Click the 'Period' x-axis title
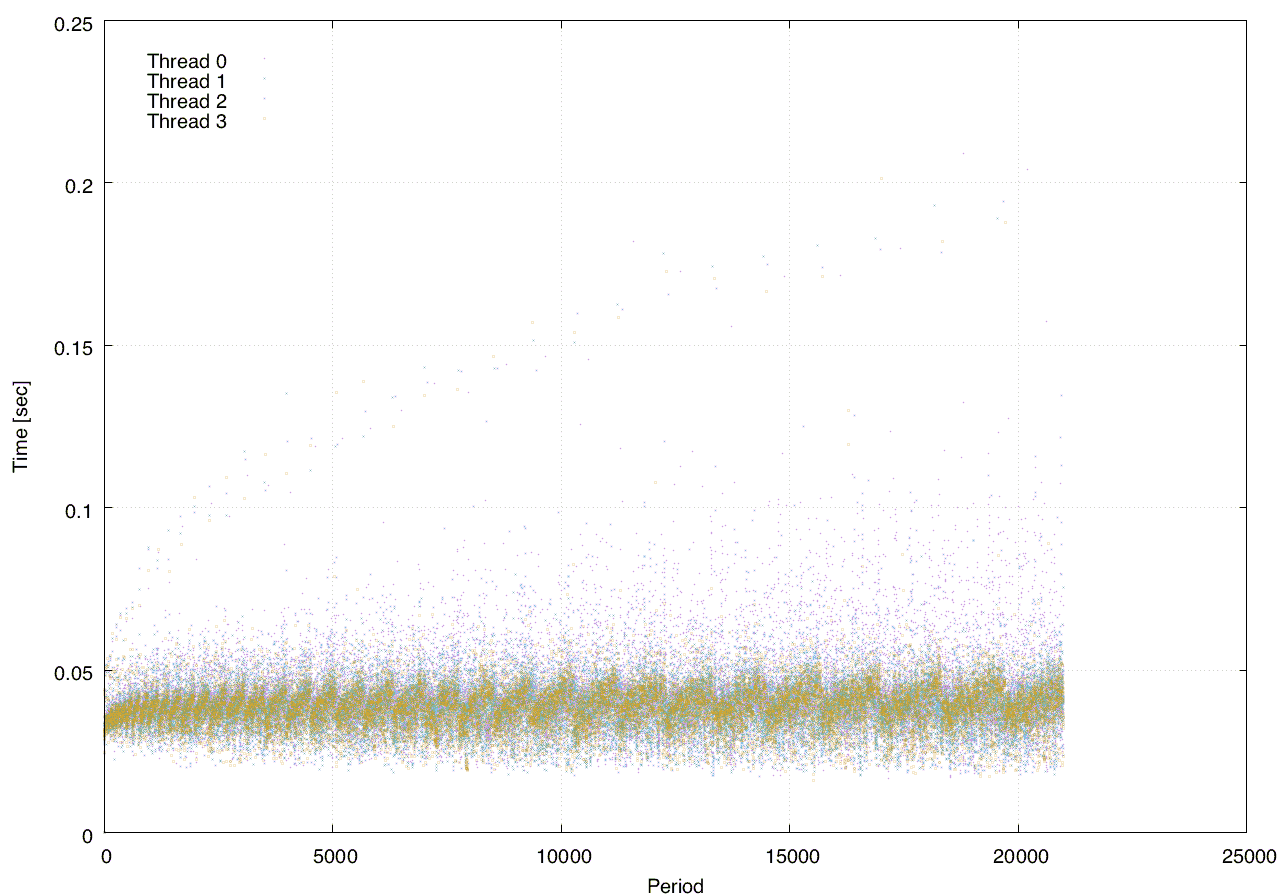Viewport: 1280px width, 896px height. tap(676, 885)
